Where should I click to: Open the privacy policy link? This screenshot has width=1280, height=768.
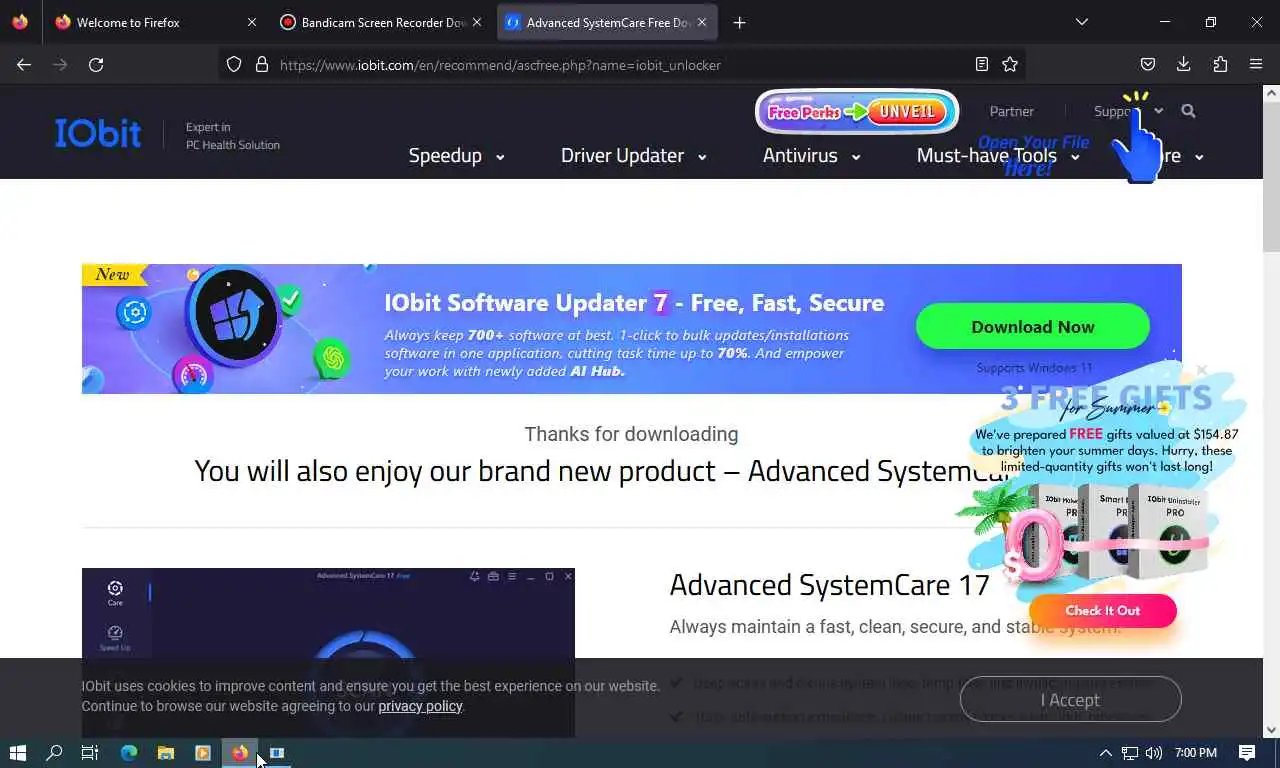[420, 706]
